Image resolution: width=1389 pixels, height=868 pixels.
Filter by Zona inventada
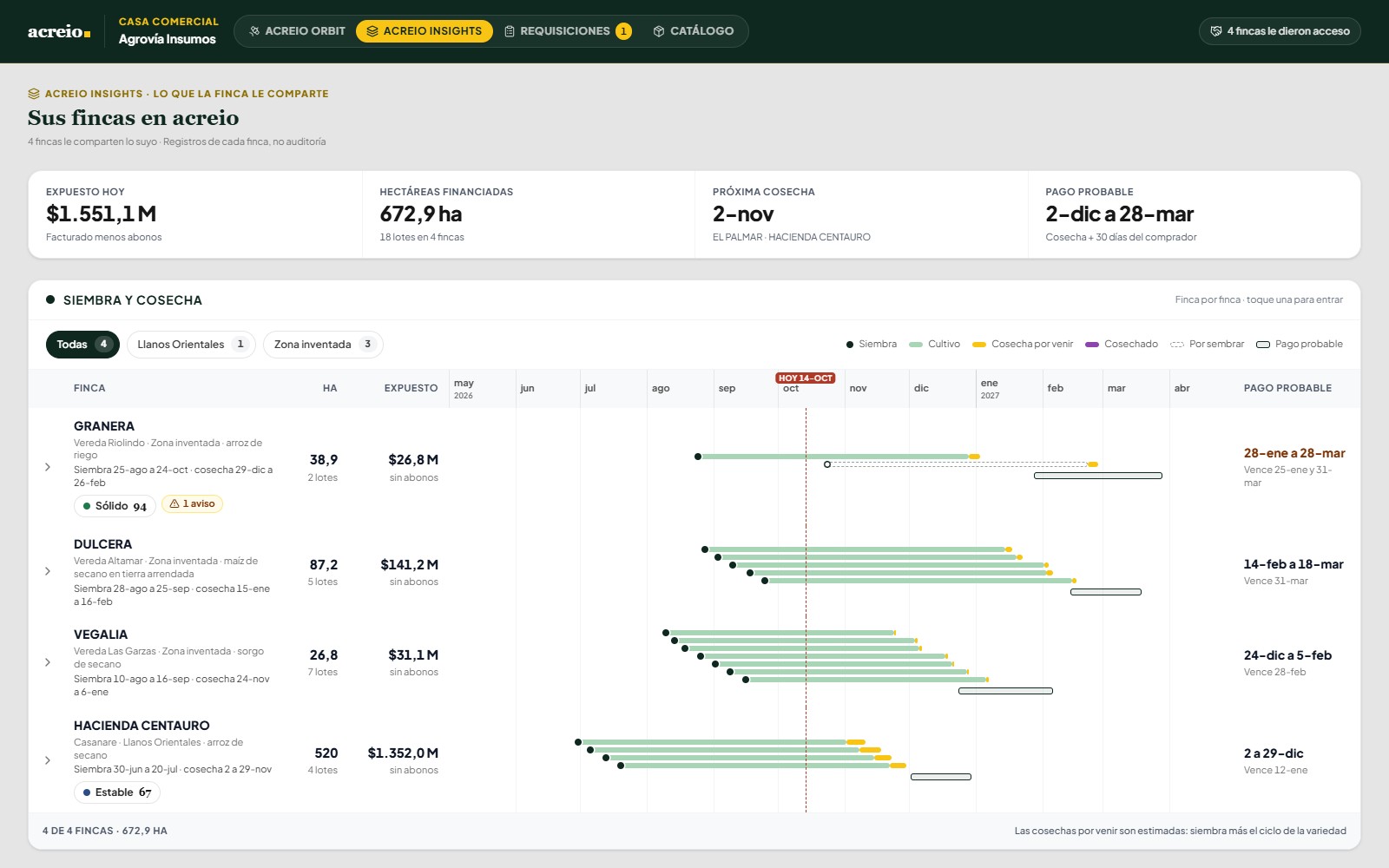(323, 345)
